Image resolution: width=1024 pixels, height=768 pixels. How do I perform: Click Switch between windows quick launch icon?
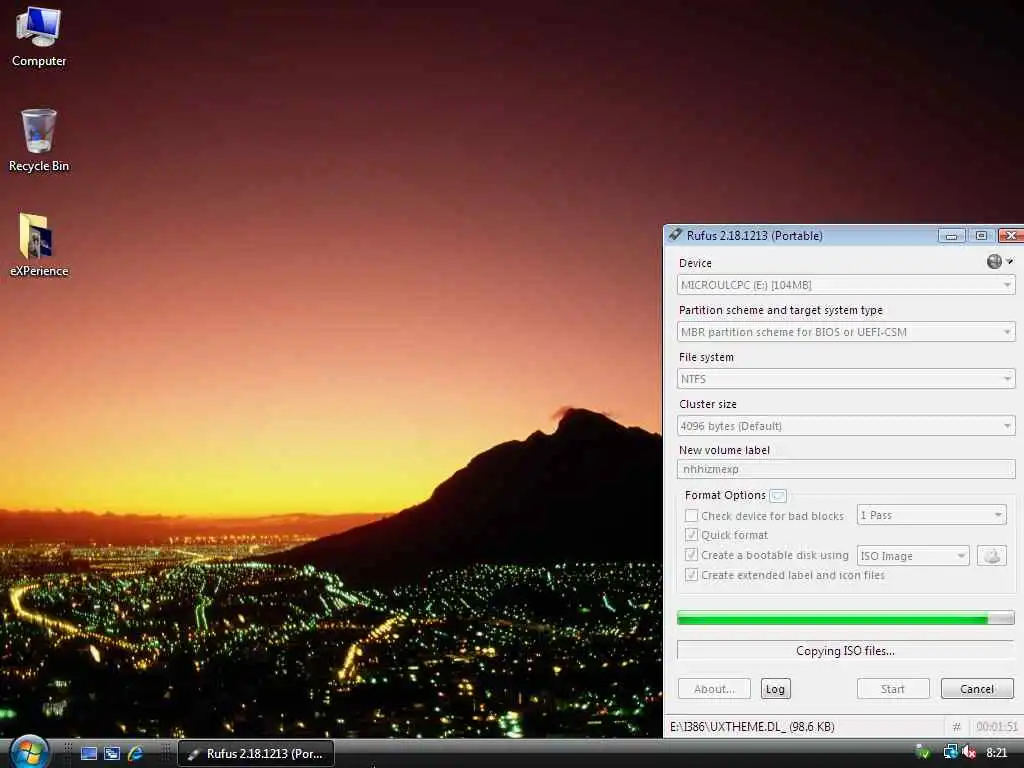click(x=112, y=754)
